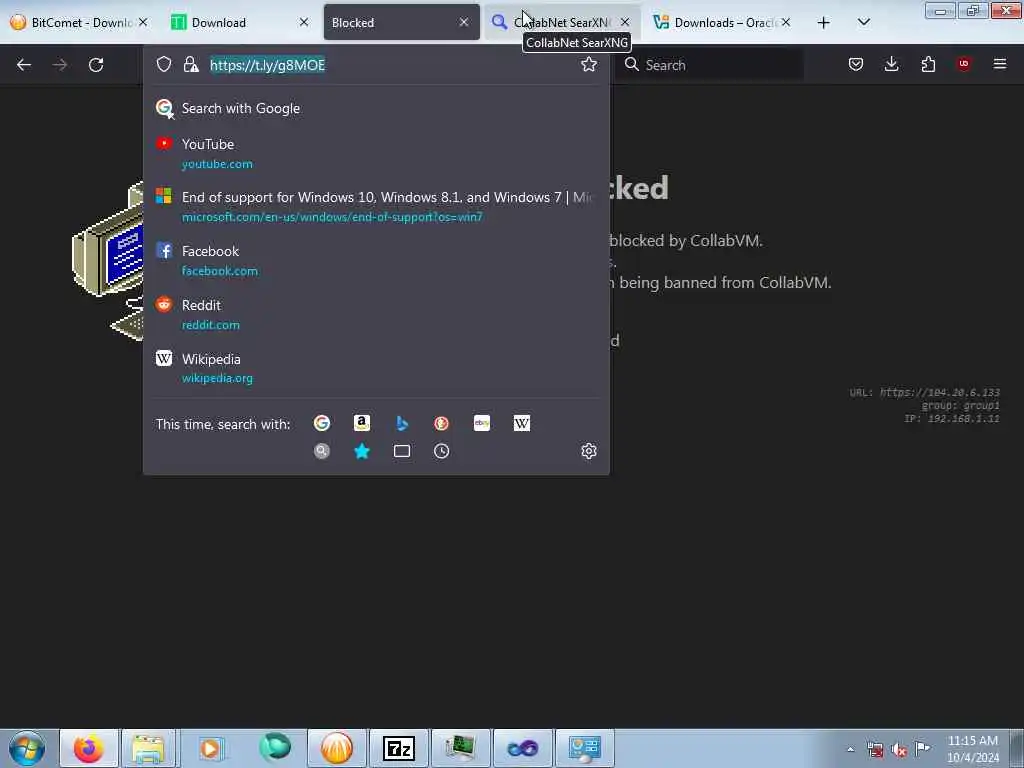Open the Extensions puzzle icon

tap(928, 64)
